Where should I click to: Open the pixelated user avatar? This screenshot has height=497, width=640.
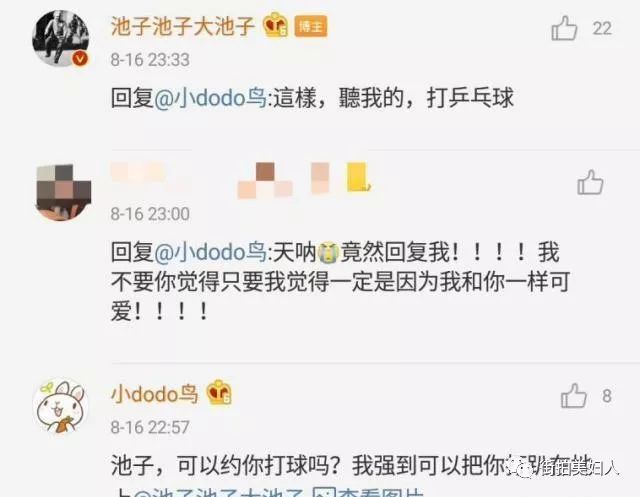point(63,192)
